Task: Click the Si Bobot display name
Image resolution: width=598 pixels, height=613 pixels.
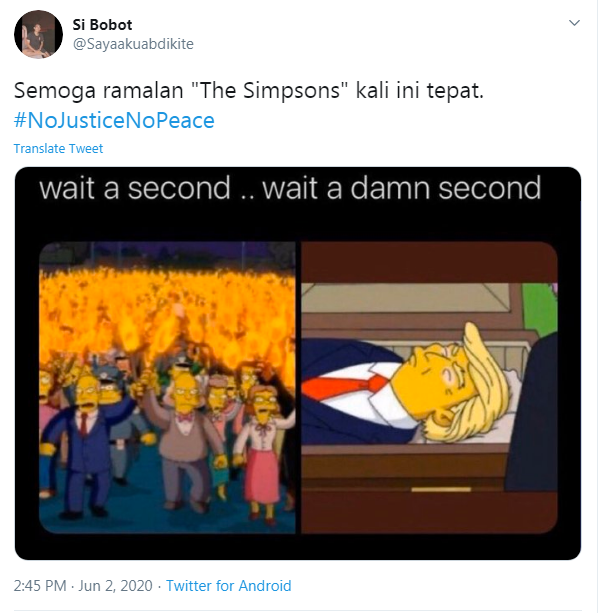Action: tap(102, 25)
